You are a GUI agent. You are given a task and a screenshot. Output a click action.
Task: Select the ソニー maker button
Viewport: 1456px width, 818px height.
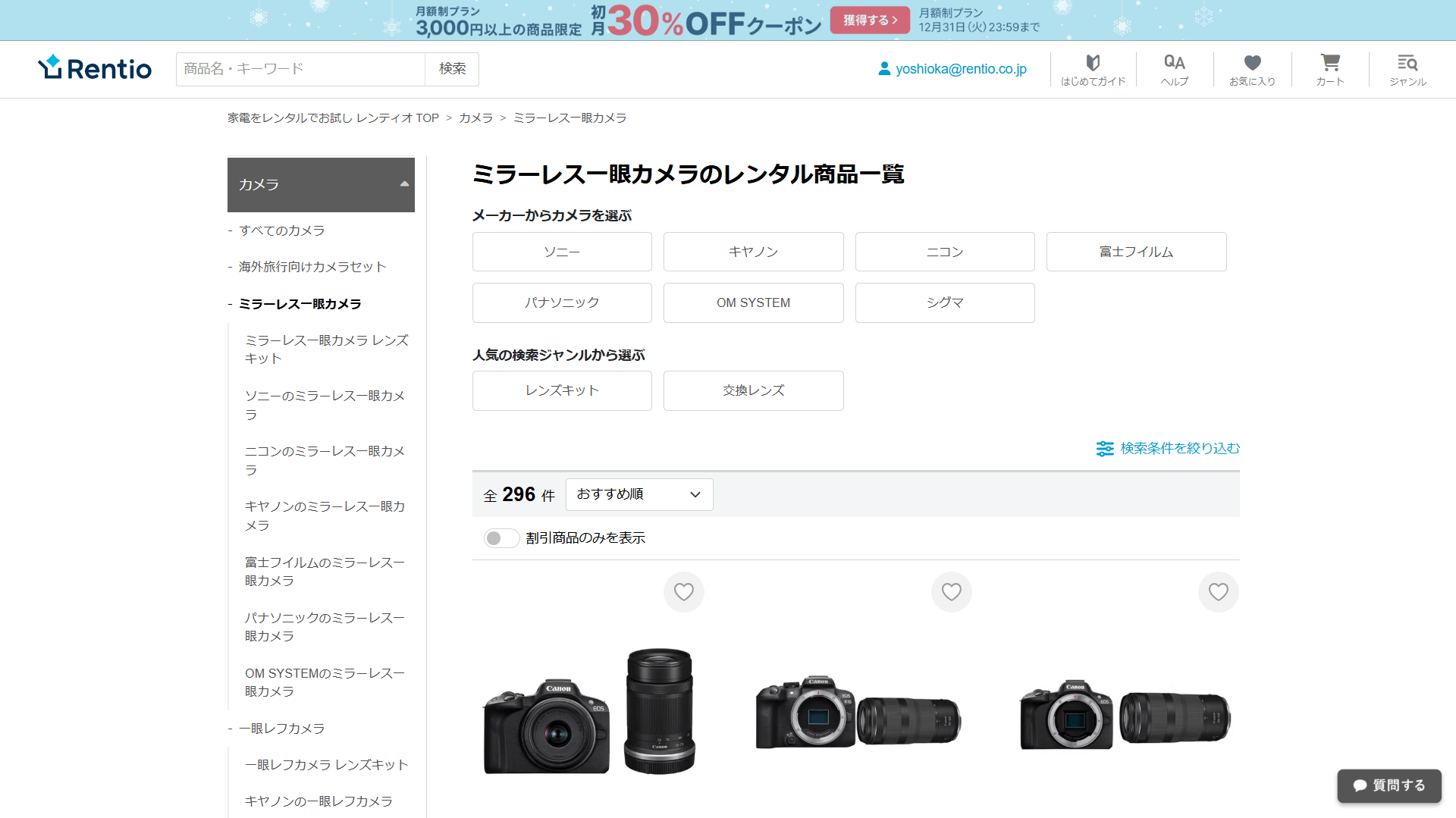click(562, 252)
